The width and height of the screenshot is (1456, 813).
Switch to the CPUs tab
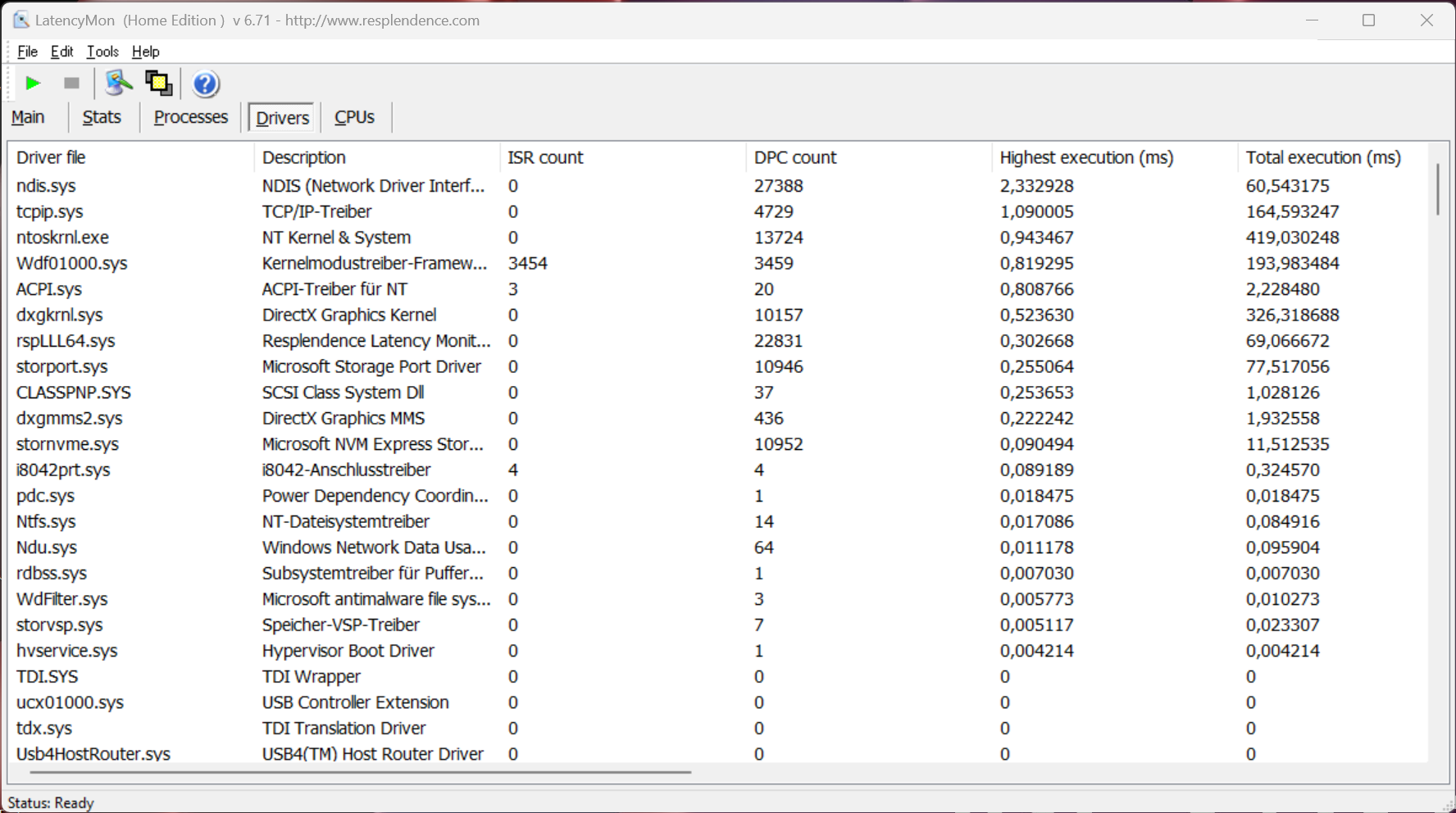[x=354, y=117]
